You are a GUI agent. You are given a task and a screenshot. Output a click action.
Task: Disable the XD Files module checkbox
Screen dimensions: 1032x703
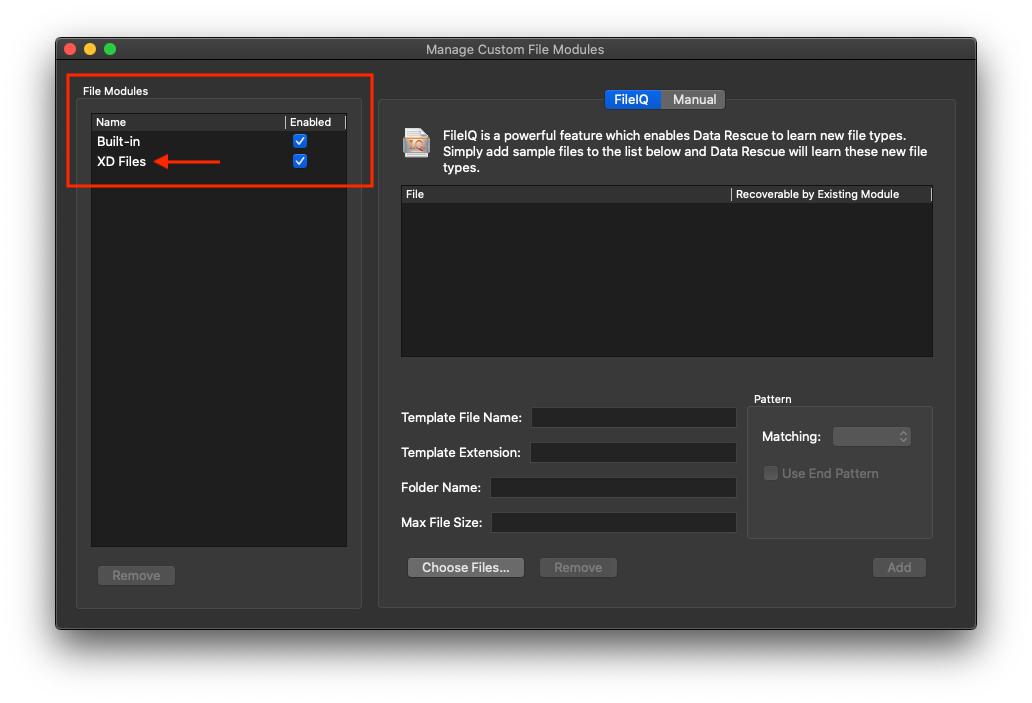coord(300,161)
